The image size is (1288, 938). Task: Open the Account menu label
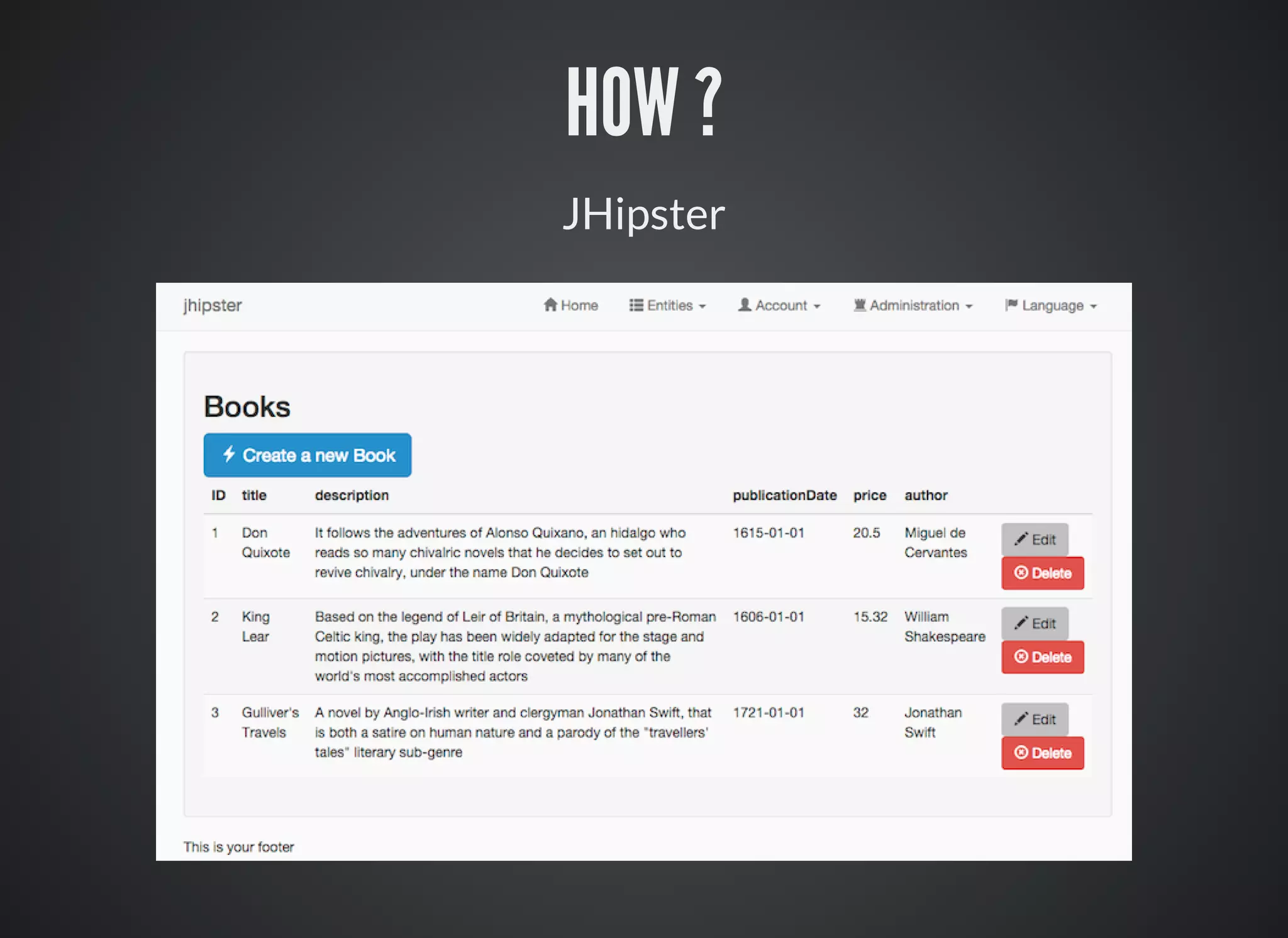click(781, 306)
